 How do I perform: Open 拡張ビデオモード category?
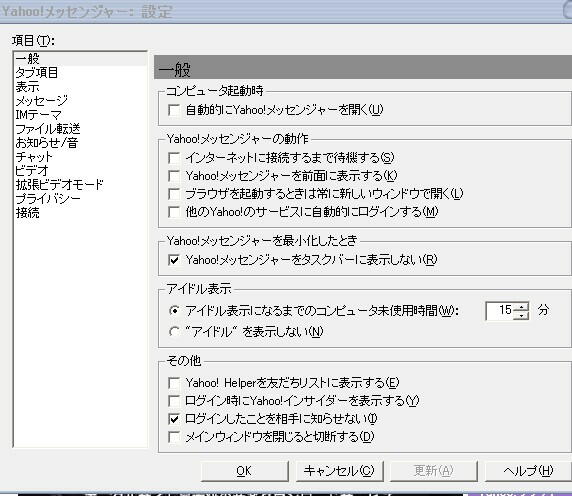[59, 185]
